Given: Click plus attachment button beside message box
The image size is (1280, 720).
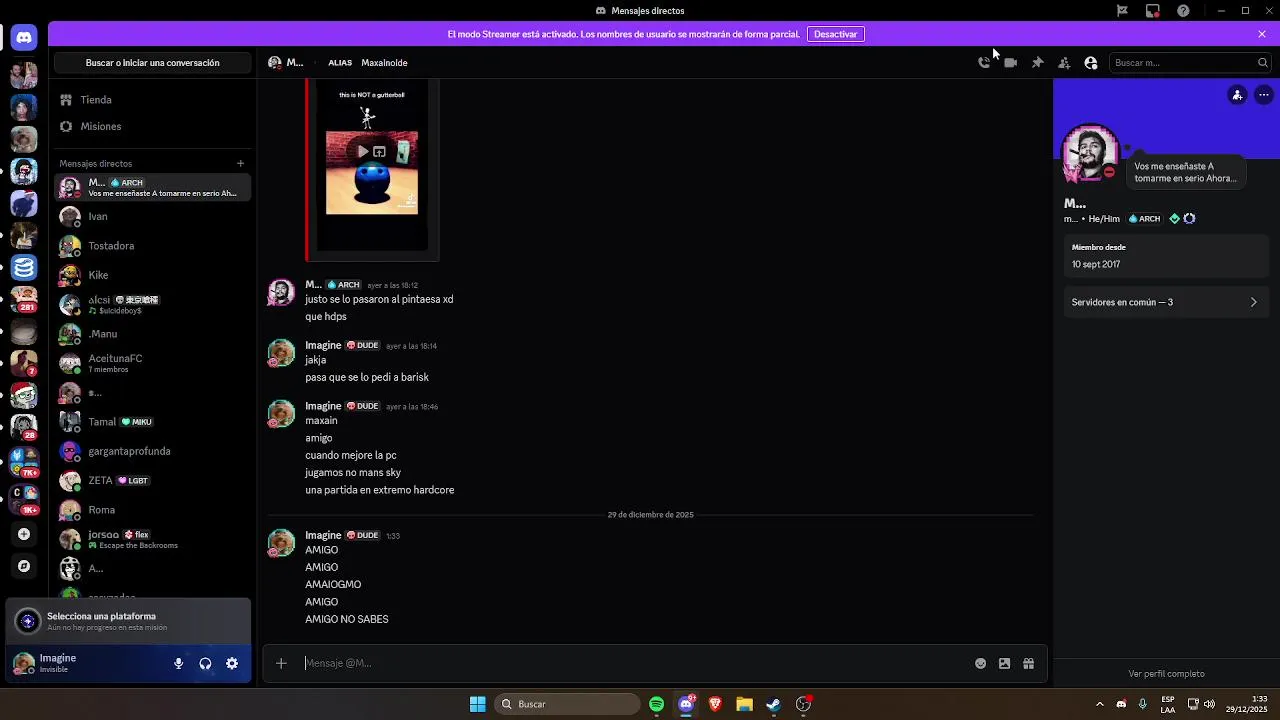Looking at the screenshot, I should (x=281, y=663).
